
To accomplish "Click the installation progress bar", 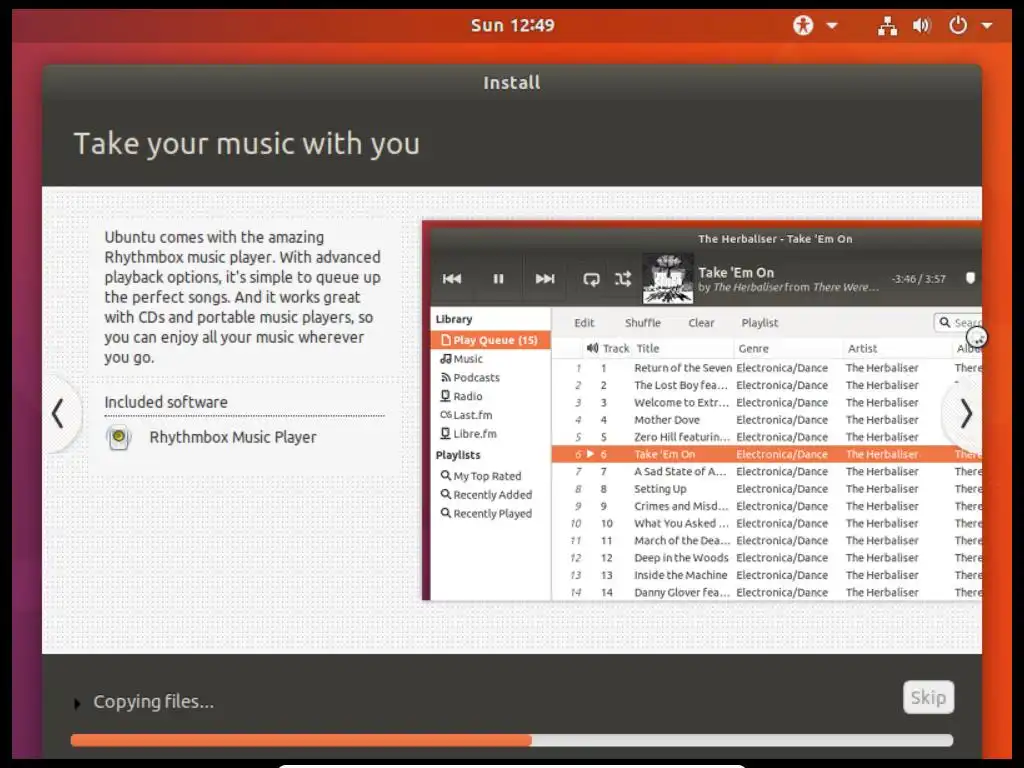I will pyautogui.click(x=511, y=740).
